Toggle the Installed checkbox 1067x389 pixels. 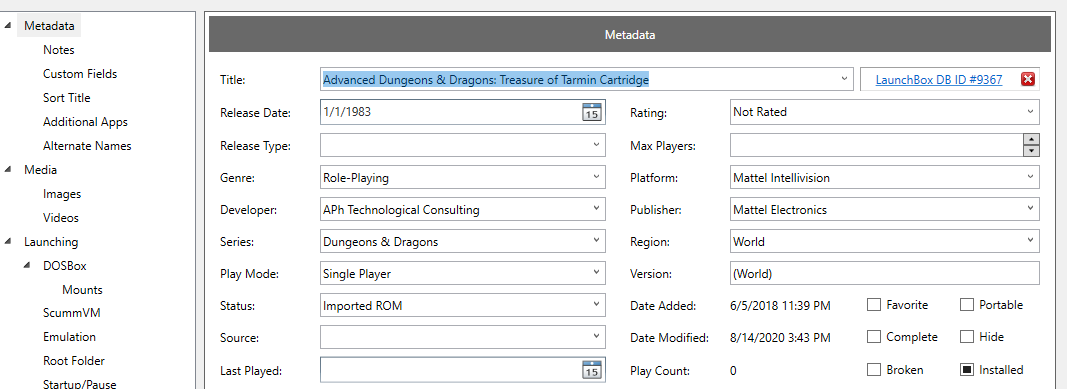click(x=966, y=370)
